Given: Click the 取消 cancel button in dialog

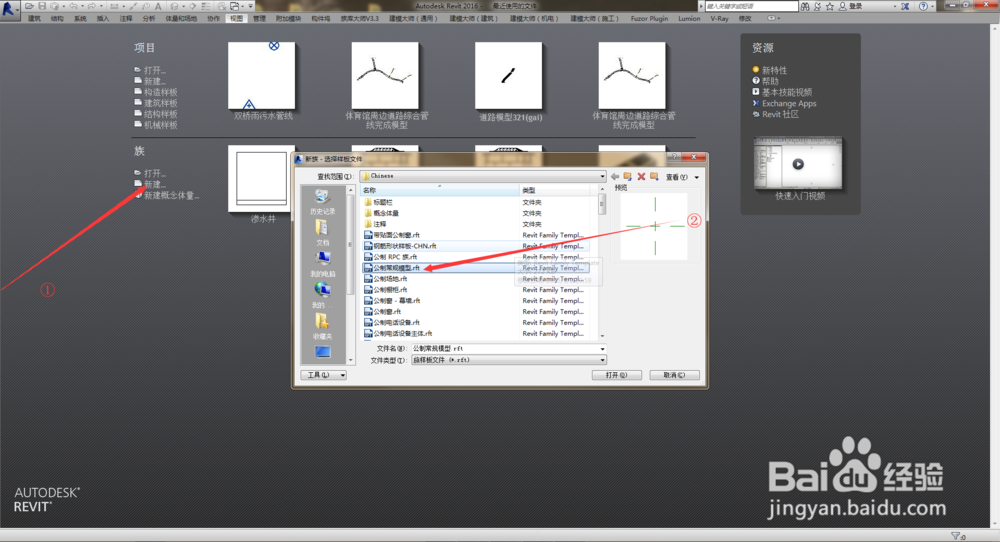Looking at the screenshot, I should click(674, 375).
